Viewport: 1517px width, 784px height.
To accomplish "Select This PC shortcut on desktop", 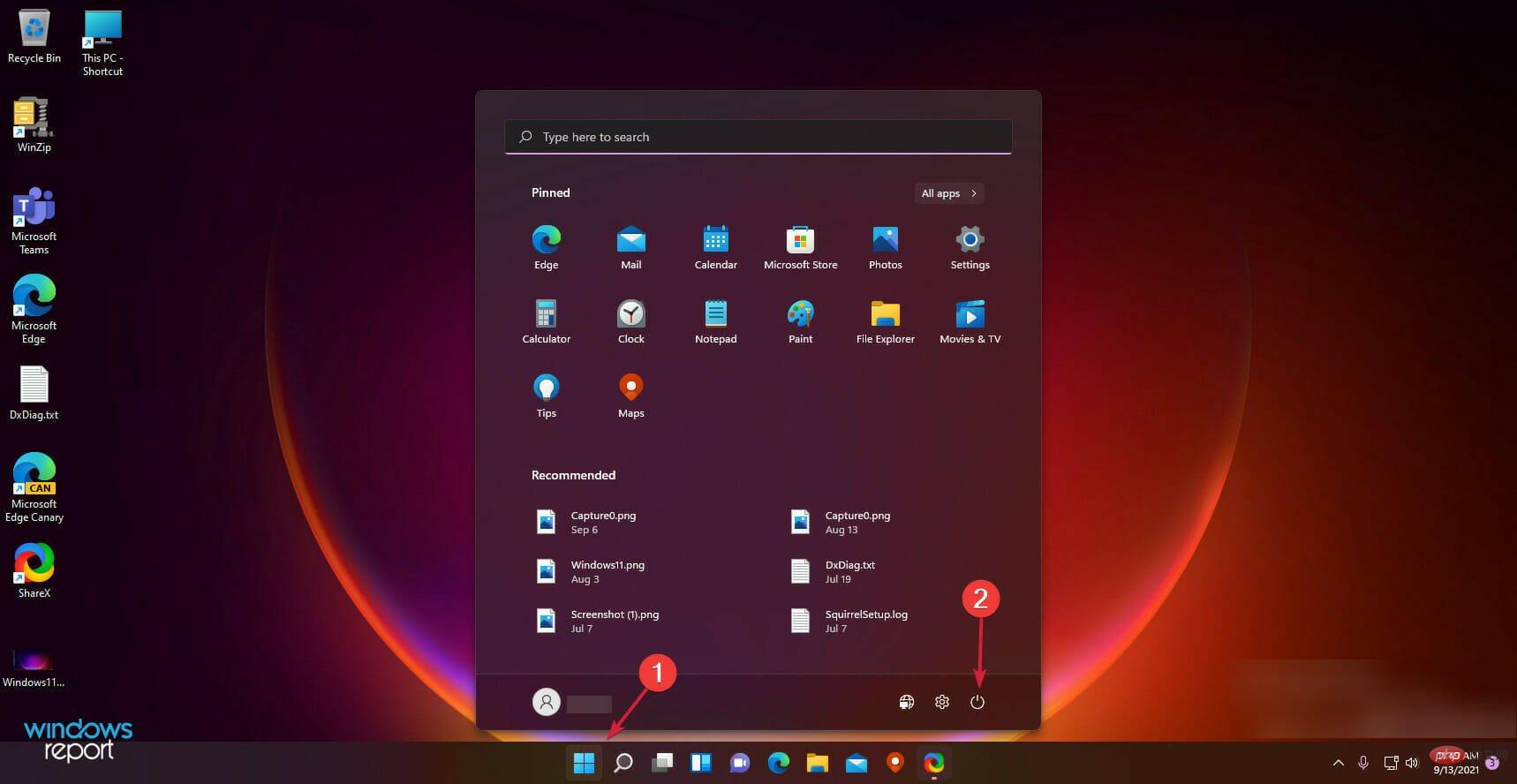I will point(102,42).
